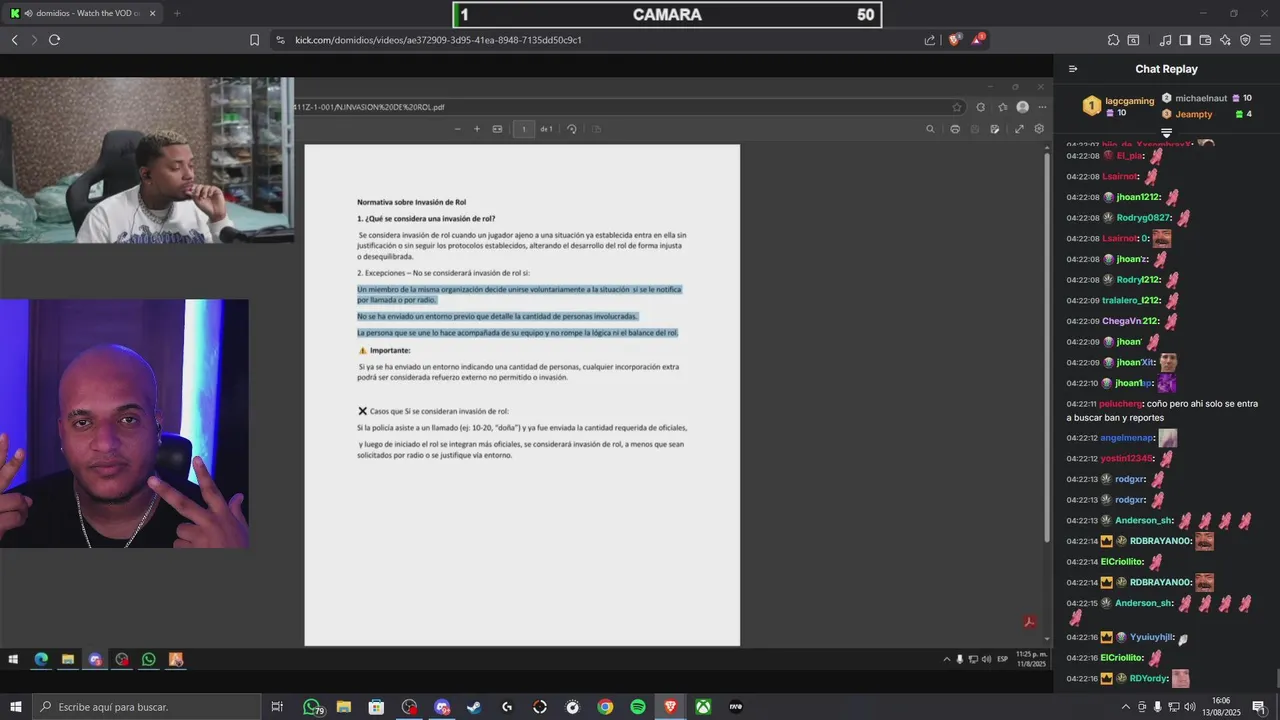
Task: Open the Brave main hamburger menu
Action: click(1265, 40)
